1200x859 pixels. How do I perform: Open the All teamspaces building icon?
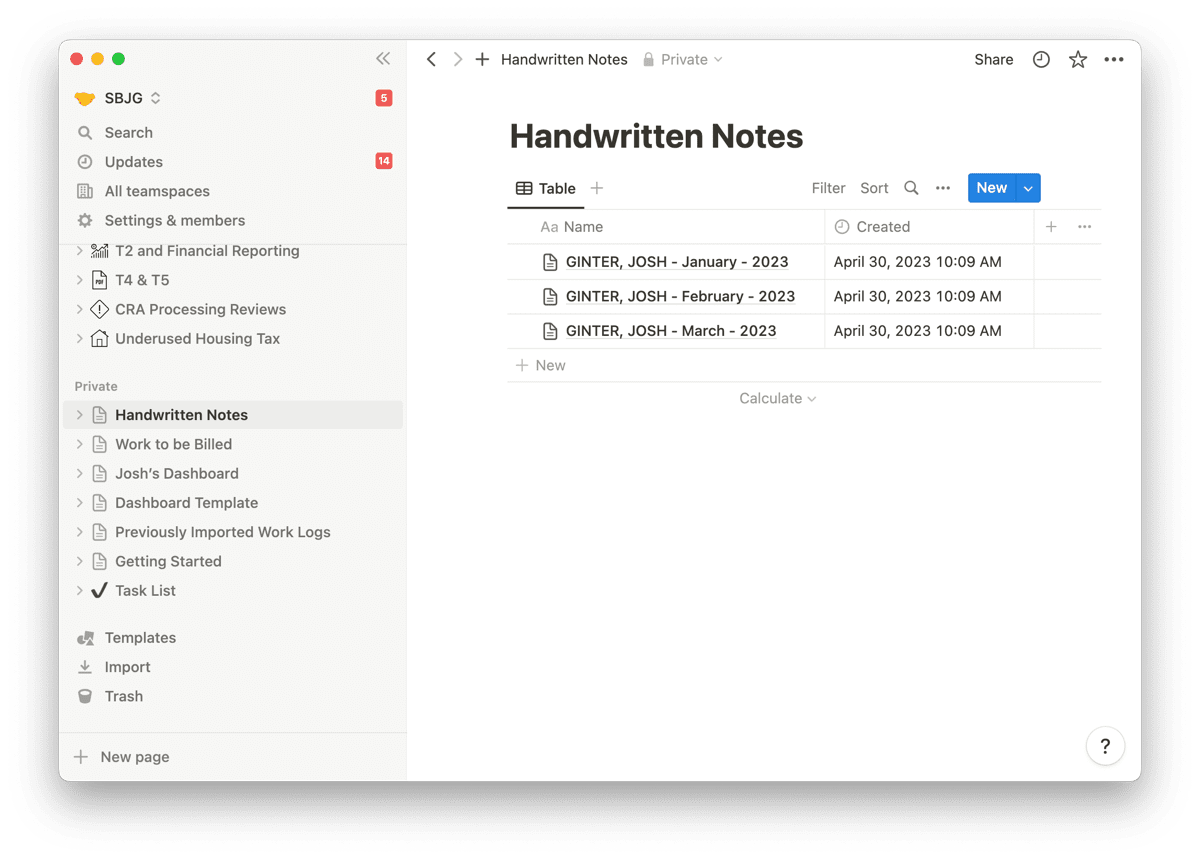(85, 191)
